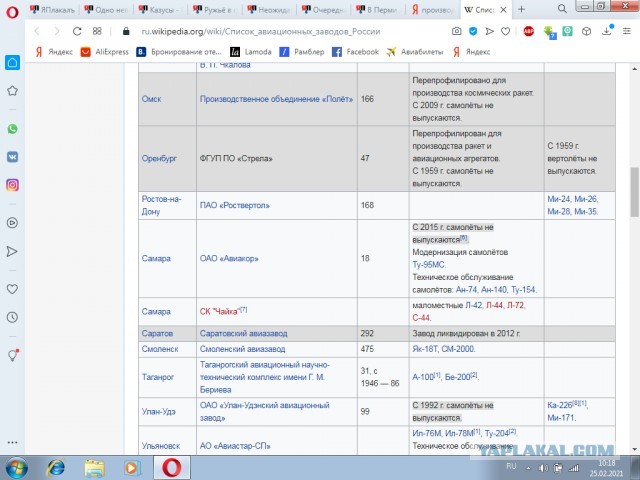
Task: Launch Internet Explorer from the taskbar
Action: pyautogui.click(x=56, y=468)
